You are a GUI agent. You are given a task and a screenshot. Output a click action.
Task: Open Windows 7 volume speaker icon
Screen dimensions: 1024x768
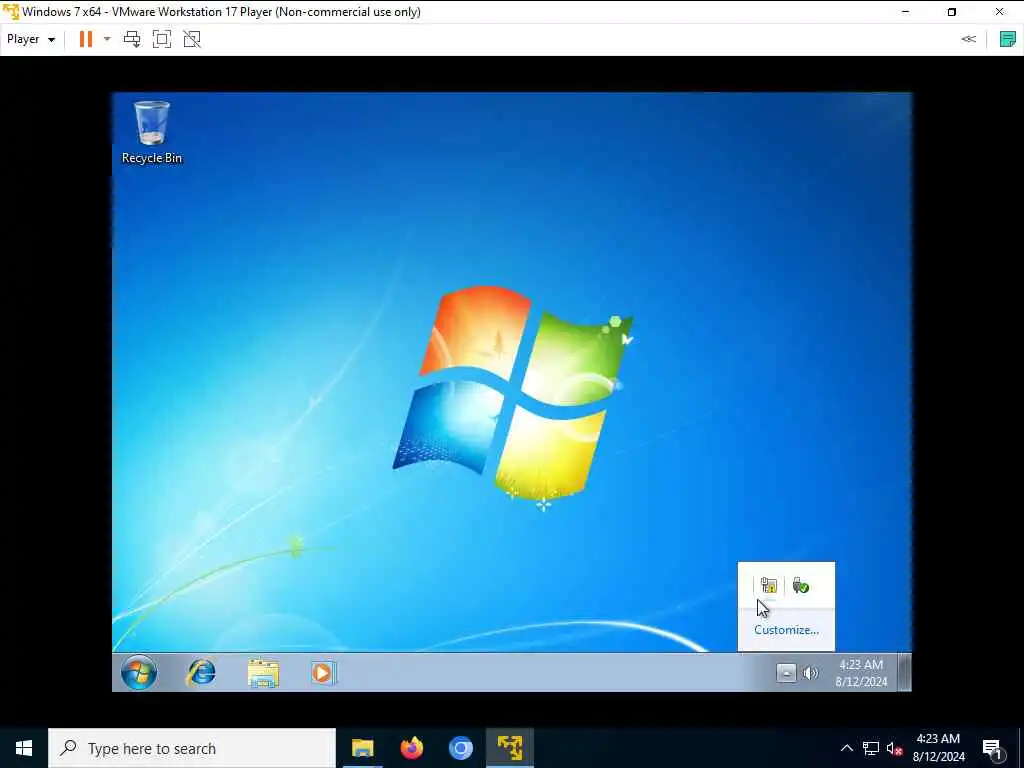tap(810, 673)
